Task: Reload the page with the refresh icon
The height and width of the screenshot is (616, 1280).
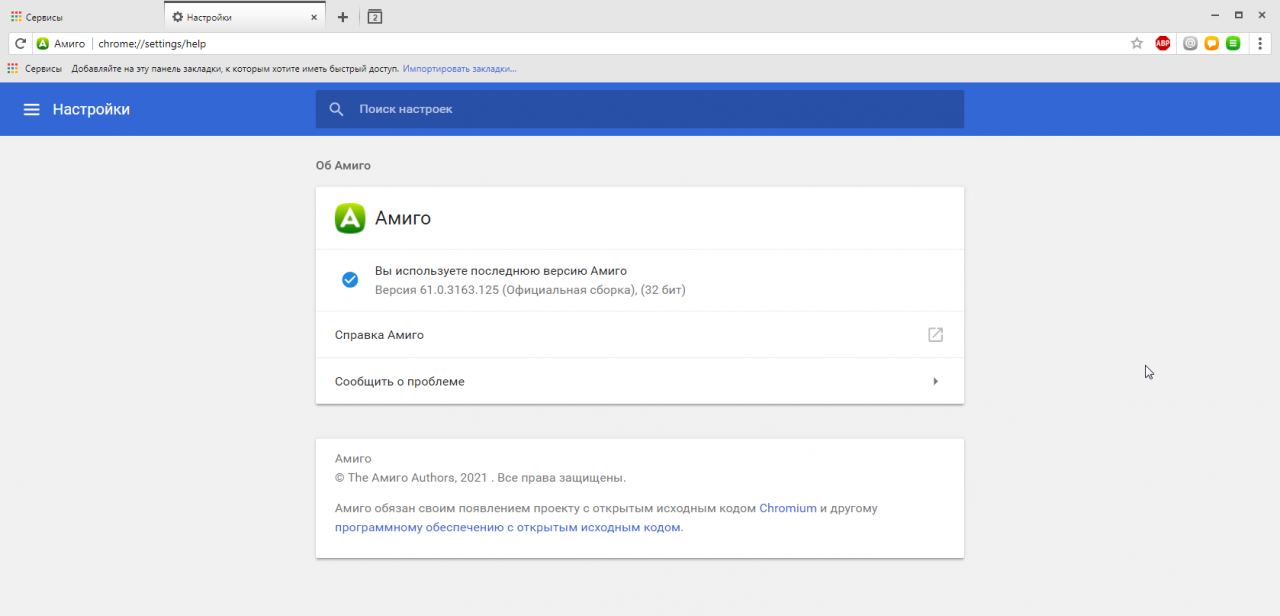Action: coord(20,43)
